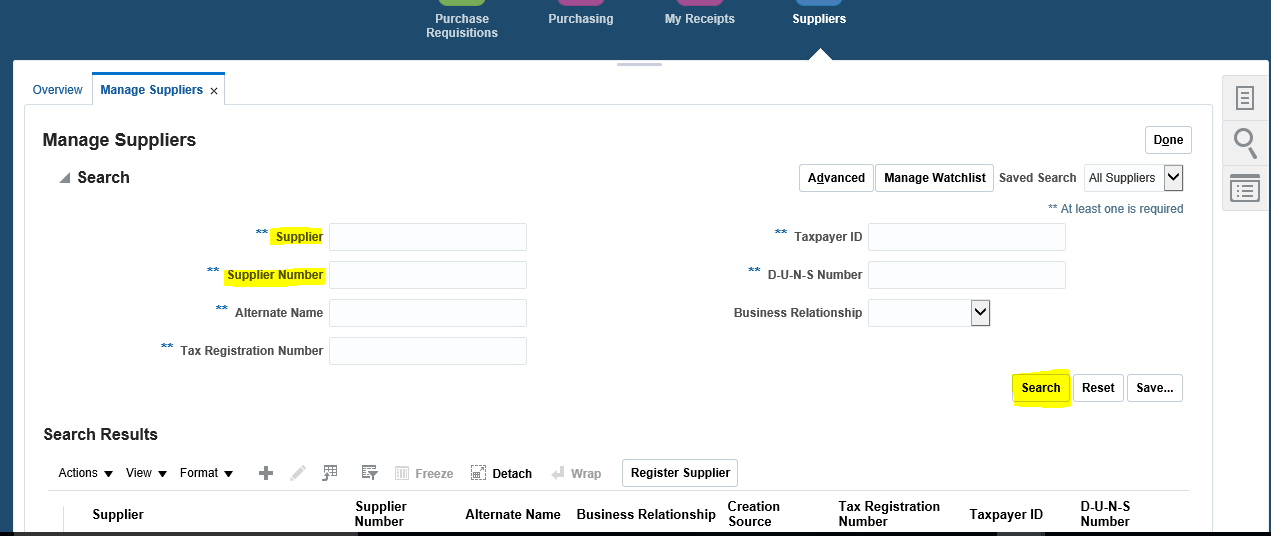The width and height of the screenshot is (1271, 536).
Task: Open the side panel search magnifier icon
Action: 1245,143
